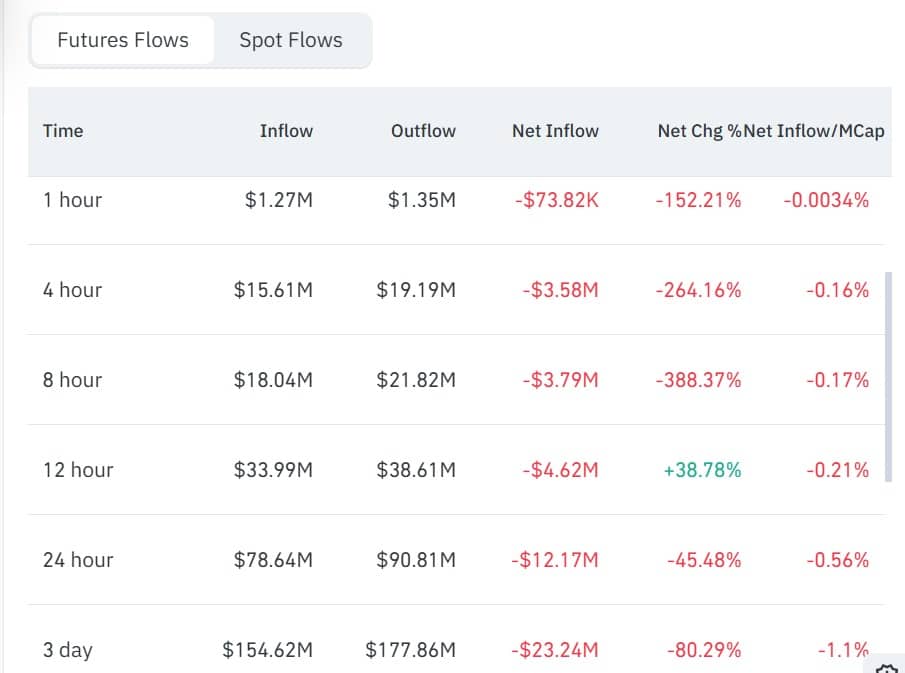Click the $90.81M outflow value
Screen dimensions: 905x673
click(x=416, y=560)
